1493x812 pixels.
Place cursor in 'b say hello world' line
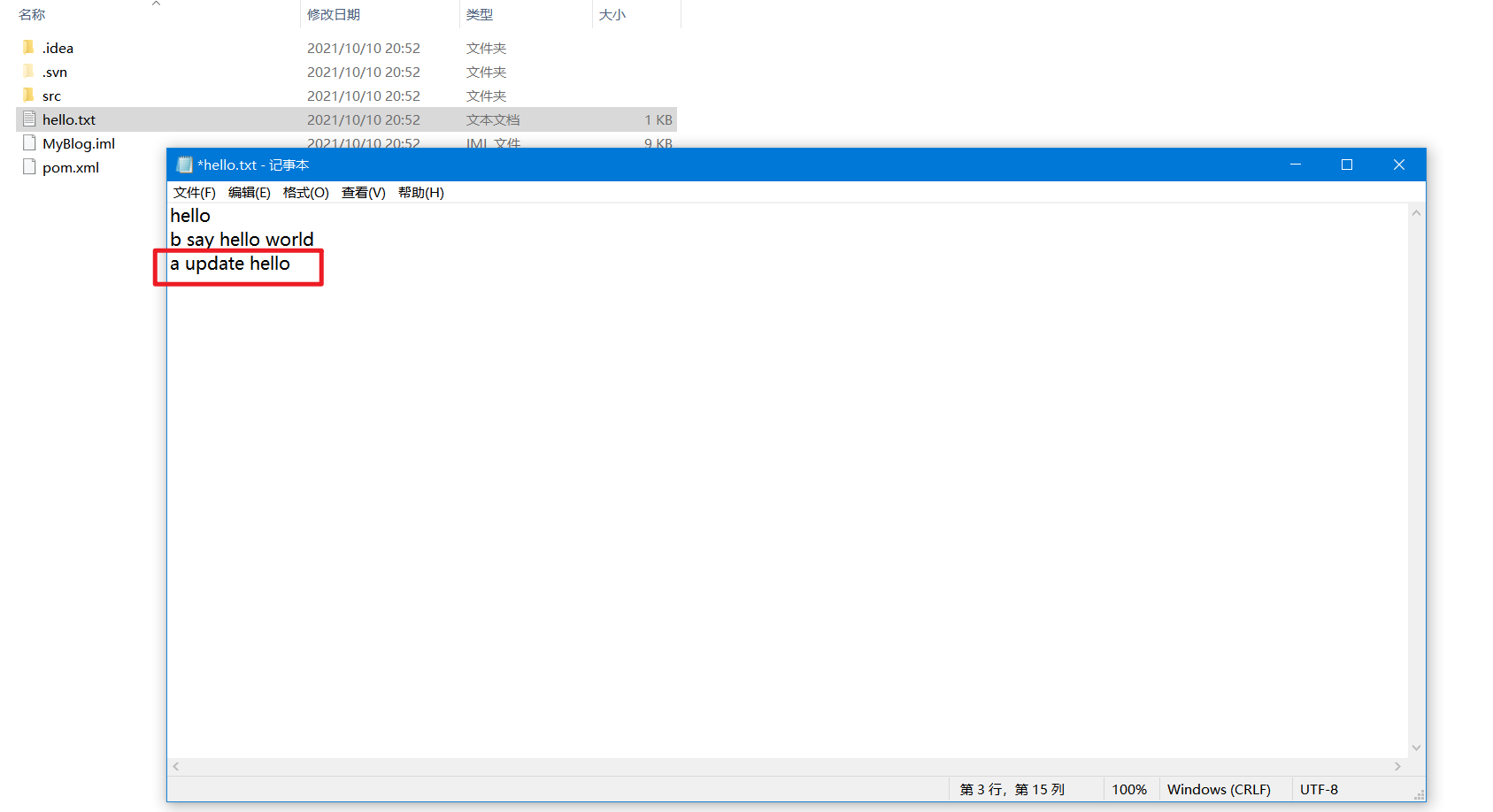click(x=242, y=240)
